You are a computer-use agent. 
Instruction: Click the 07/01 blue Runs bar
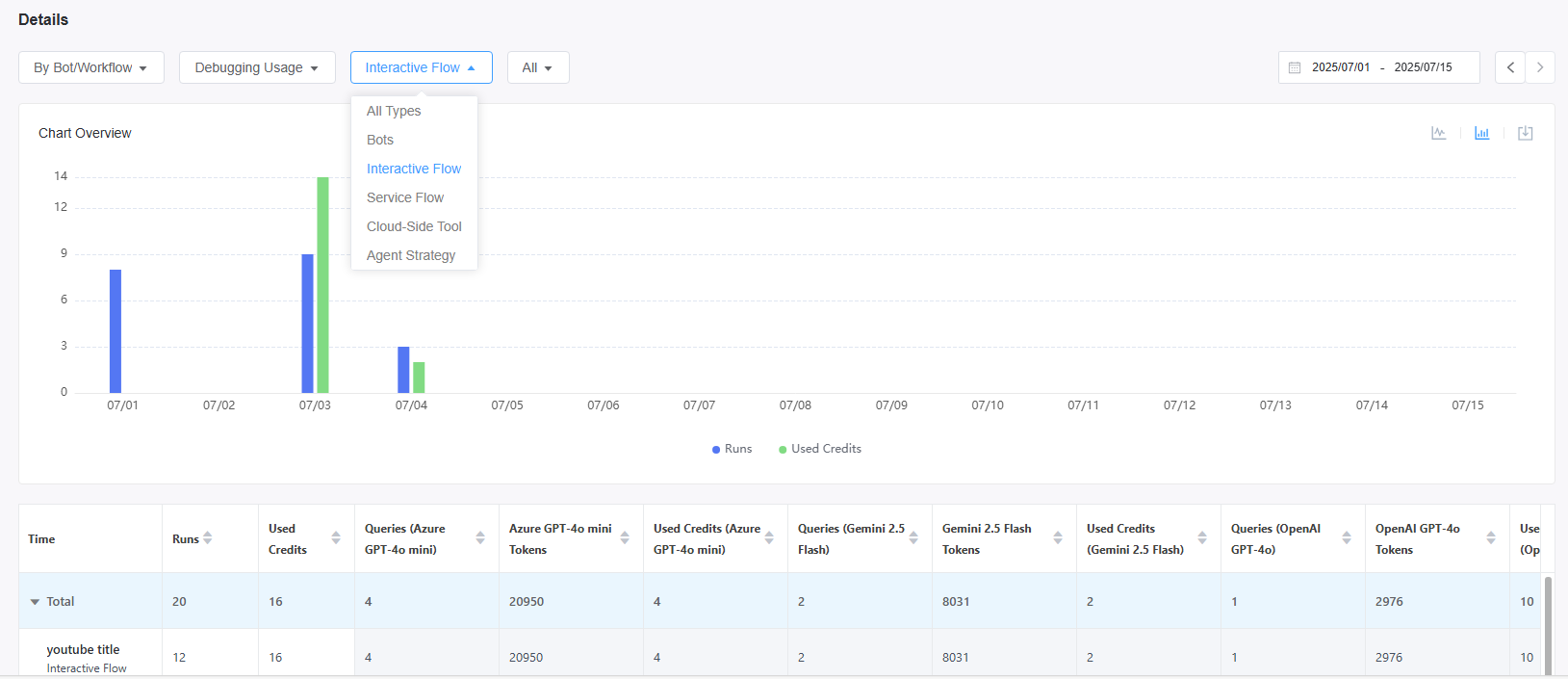coord(116,331)
